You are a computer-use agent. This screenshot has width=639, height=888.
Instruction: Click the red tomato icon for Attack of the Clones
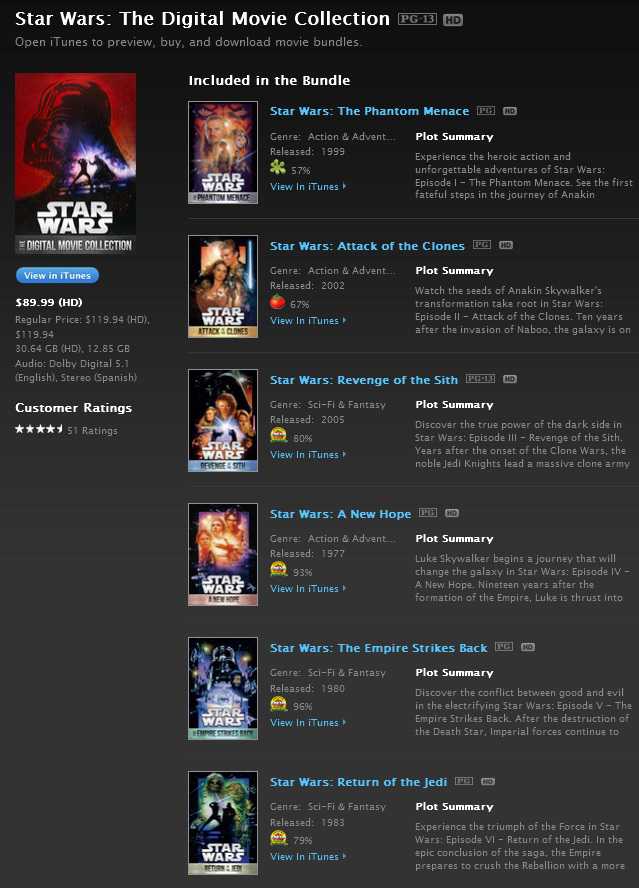point(278,302)
